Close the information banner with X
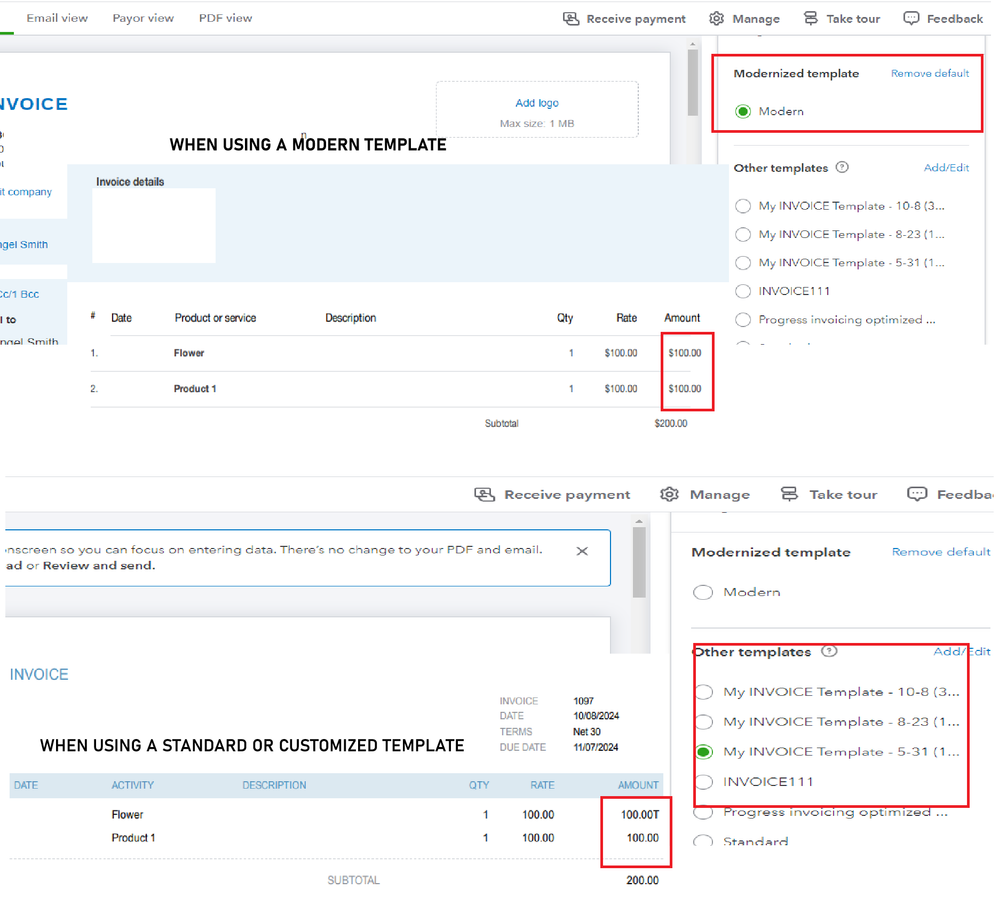999x922 pixels. (x=582, y=551)
